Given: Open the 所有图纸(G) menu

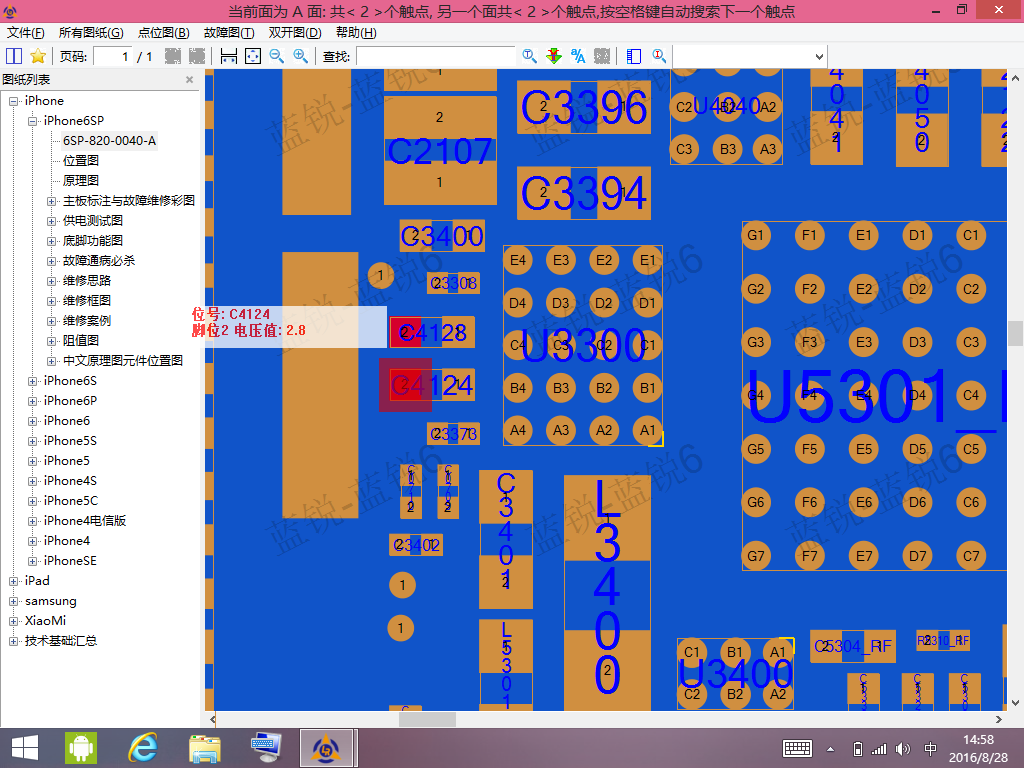Looking at the screenshot, I should pyautogui.click(x=91, y=33).
